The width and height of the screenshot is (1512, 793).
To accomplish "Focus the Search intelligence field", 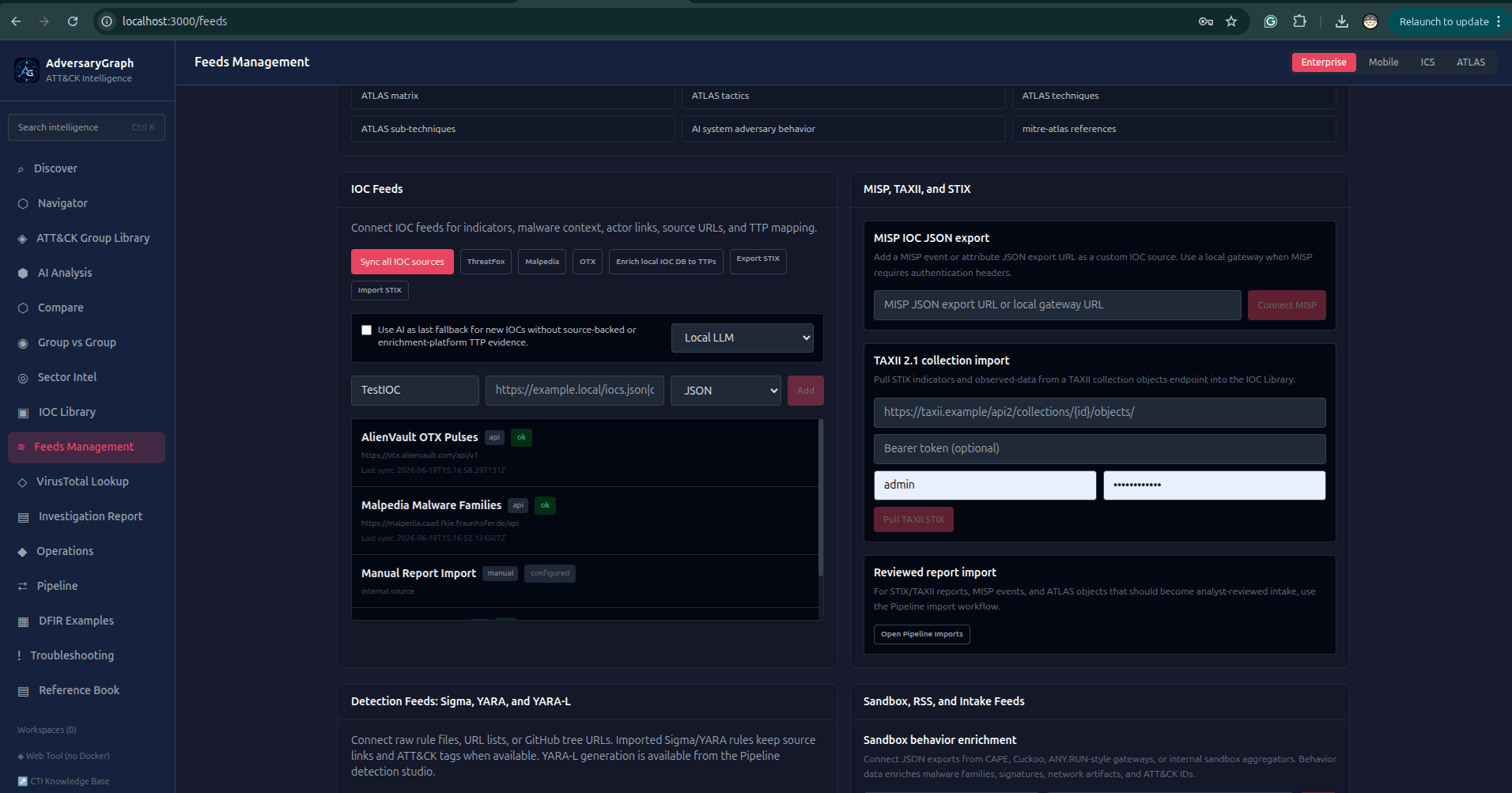I will tap(86, 127).
